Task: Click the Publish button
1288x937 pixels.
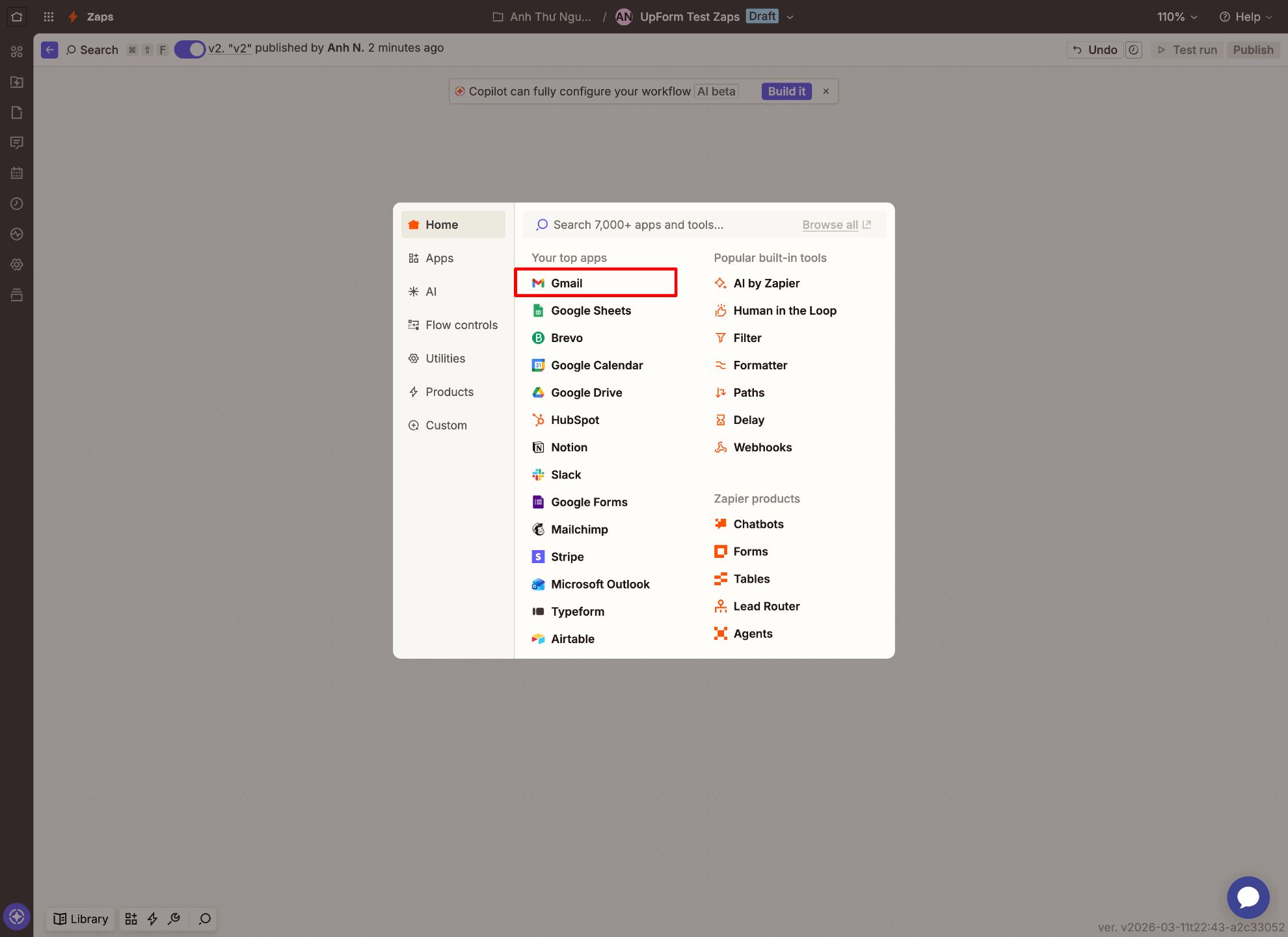Action: point(1253,50)
